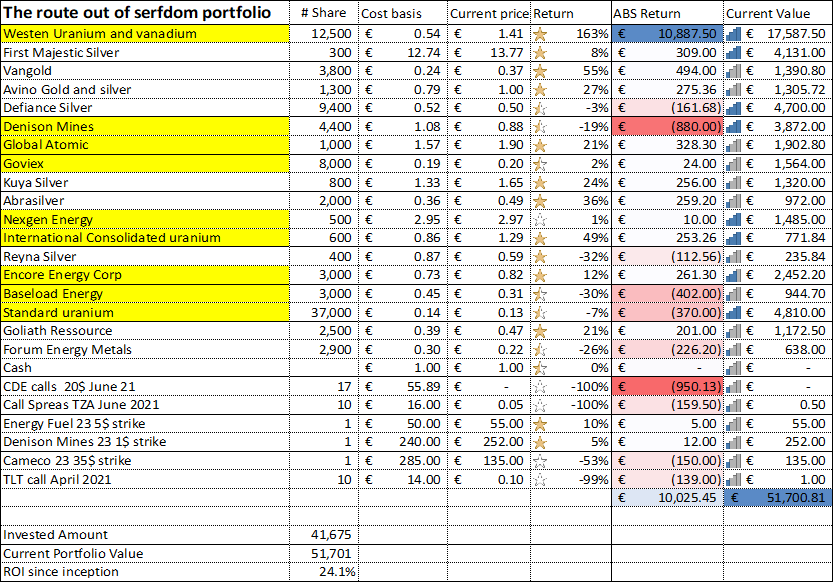Click the star icon in the First Majestic Silver row
Screen dimensions: 834x583
point(540,53)
